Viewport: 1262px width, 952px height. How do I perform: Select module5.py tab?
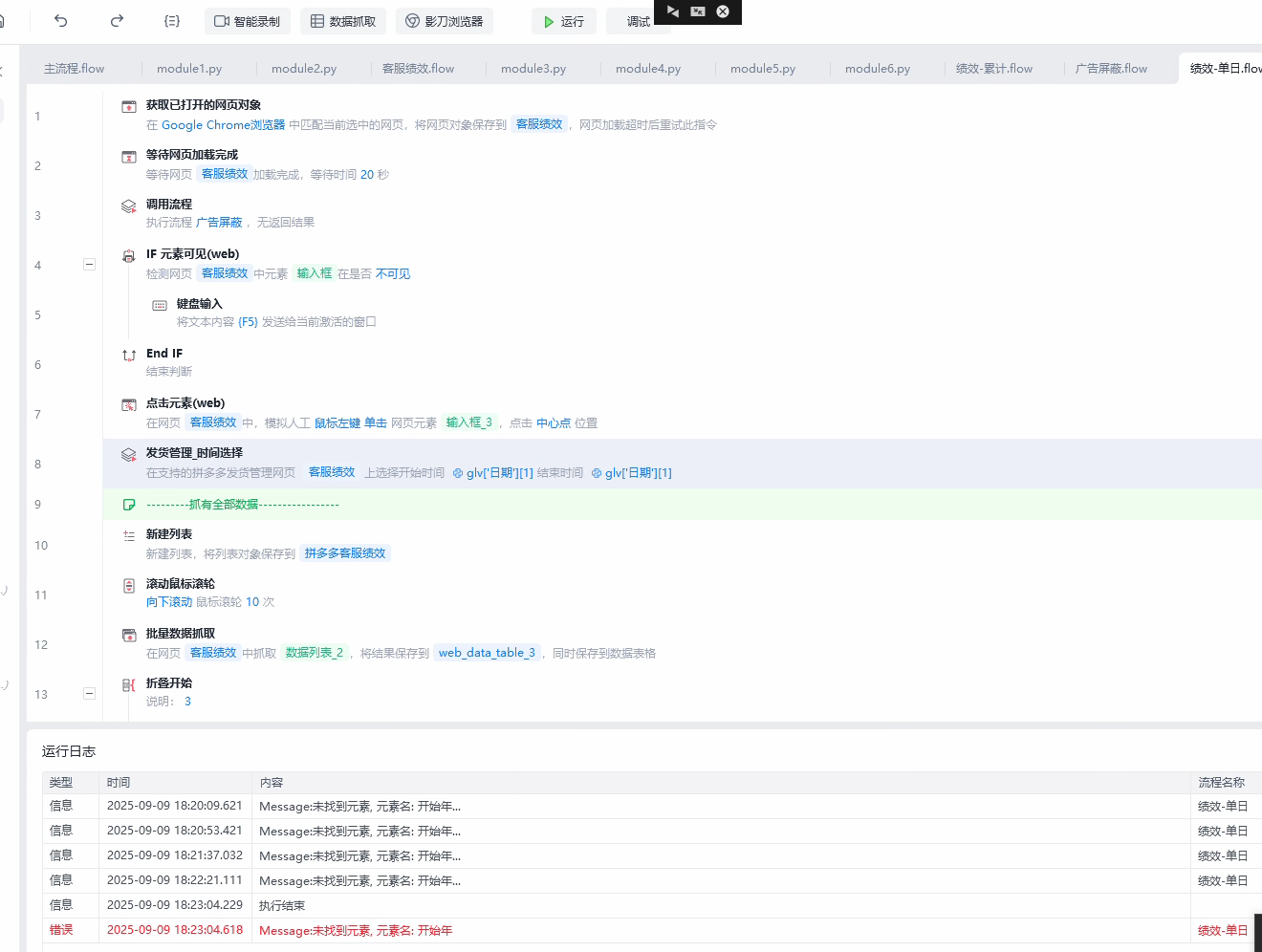pos(763,69)
